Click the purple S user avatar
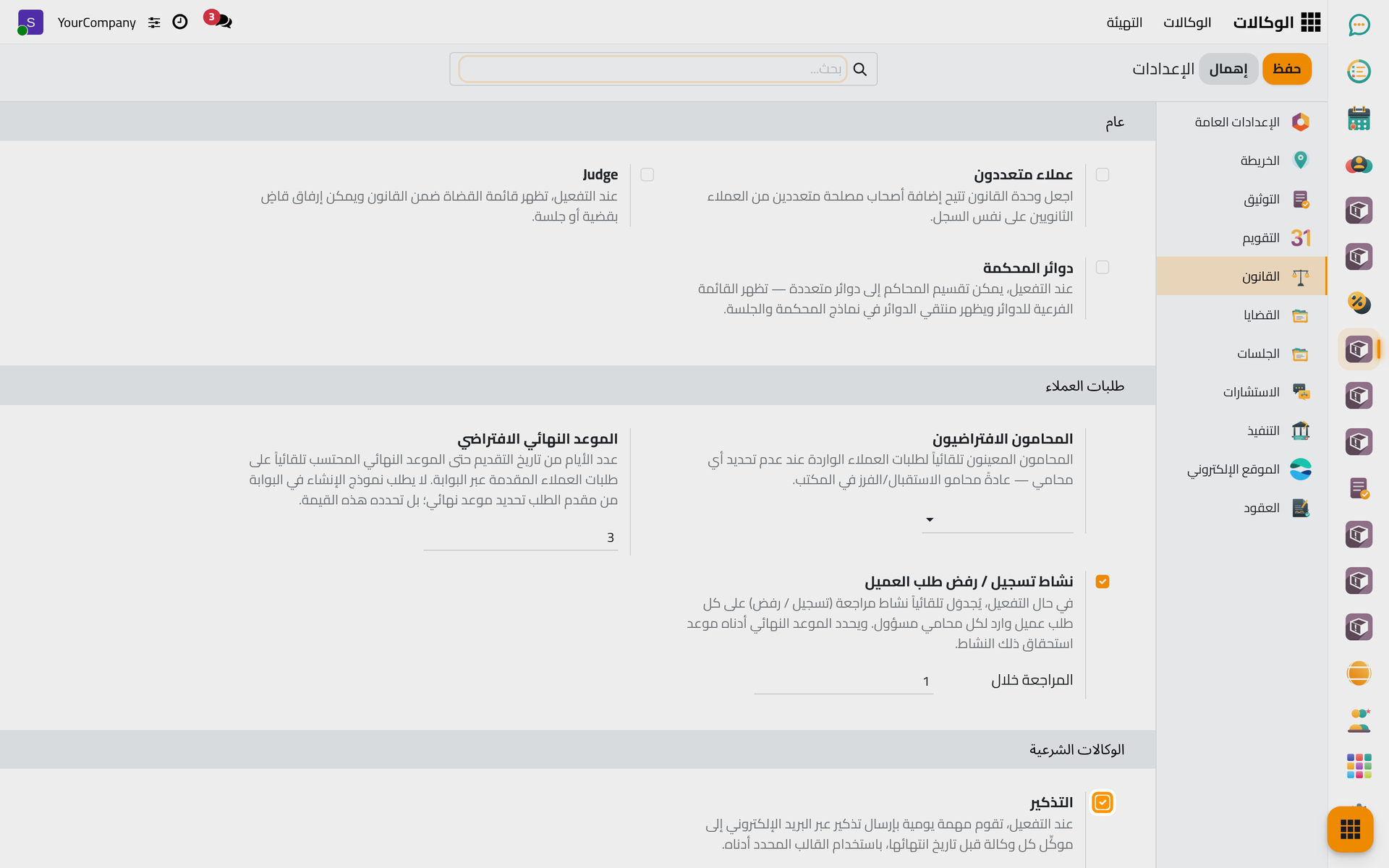The image size is (1389, 868). pos(30,22)
